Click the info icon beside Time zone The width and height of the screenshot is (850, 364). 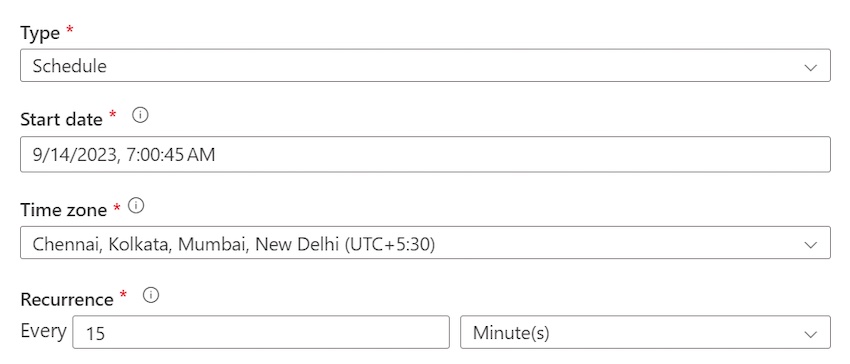click(x=137, y=206)
